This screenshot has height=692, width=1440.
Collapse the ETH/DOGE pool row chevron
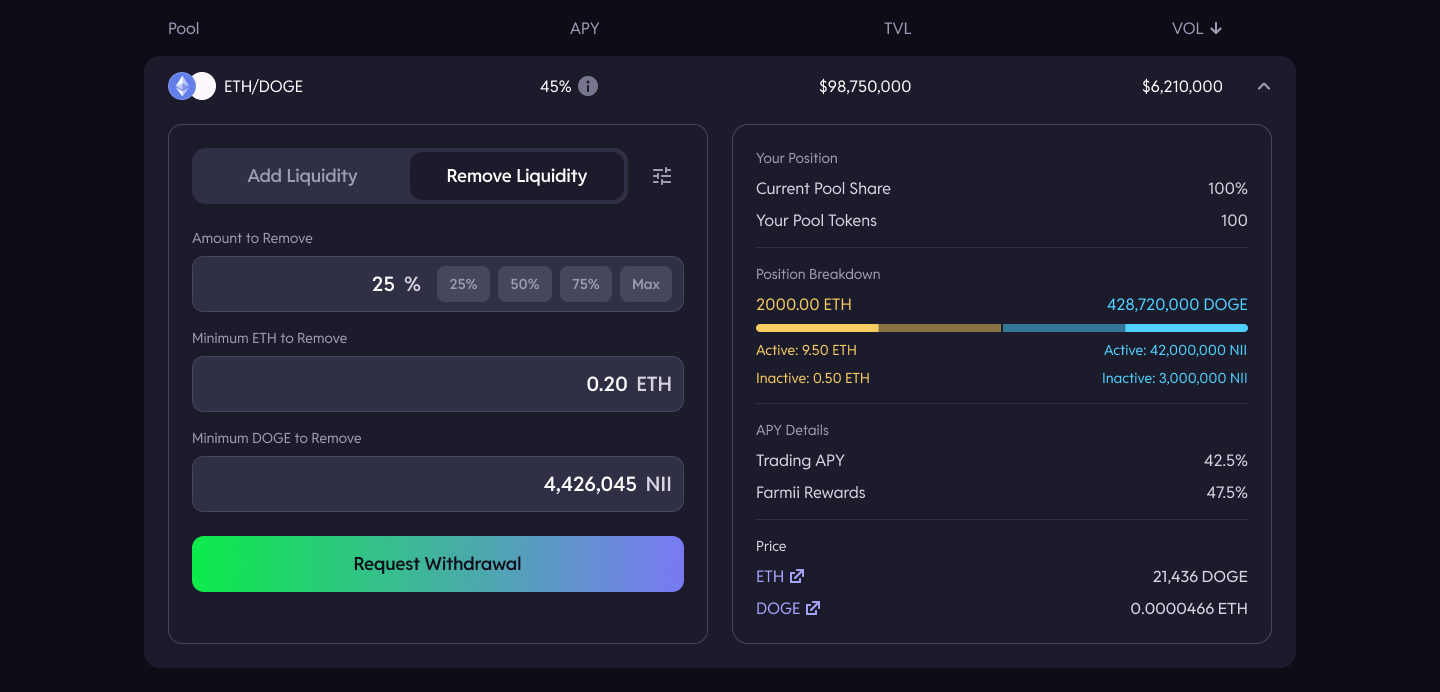pos(1264,86)
